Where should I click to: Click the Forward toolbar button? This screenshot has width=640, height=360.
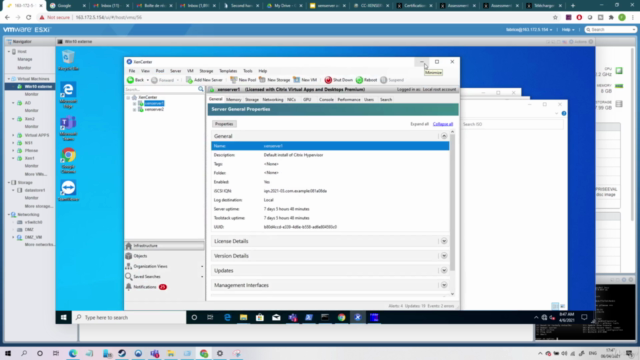[163, 80]
